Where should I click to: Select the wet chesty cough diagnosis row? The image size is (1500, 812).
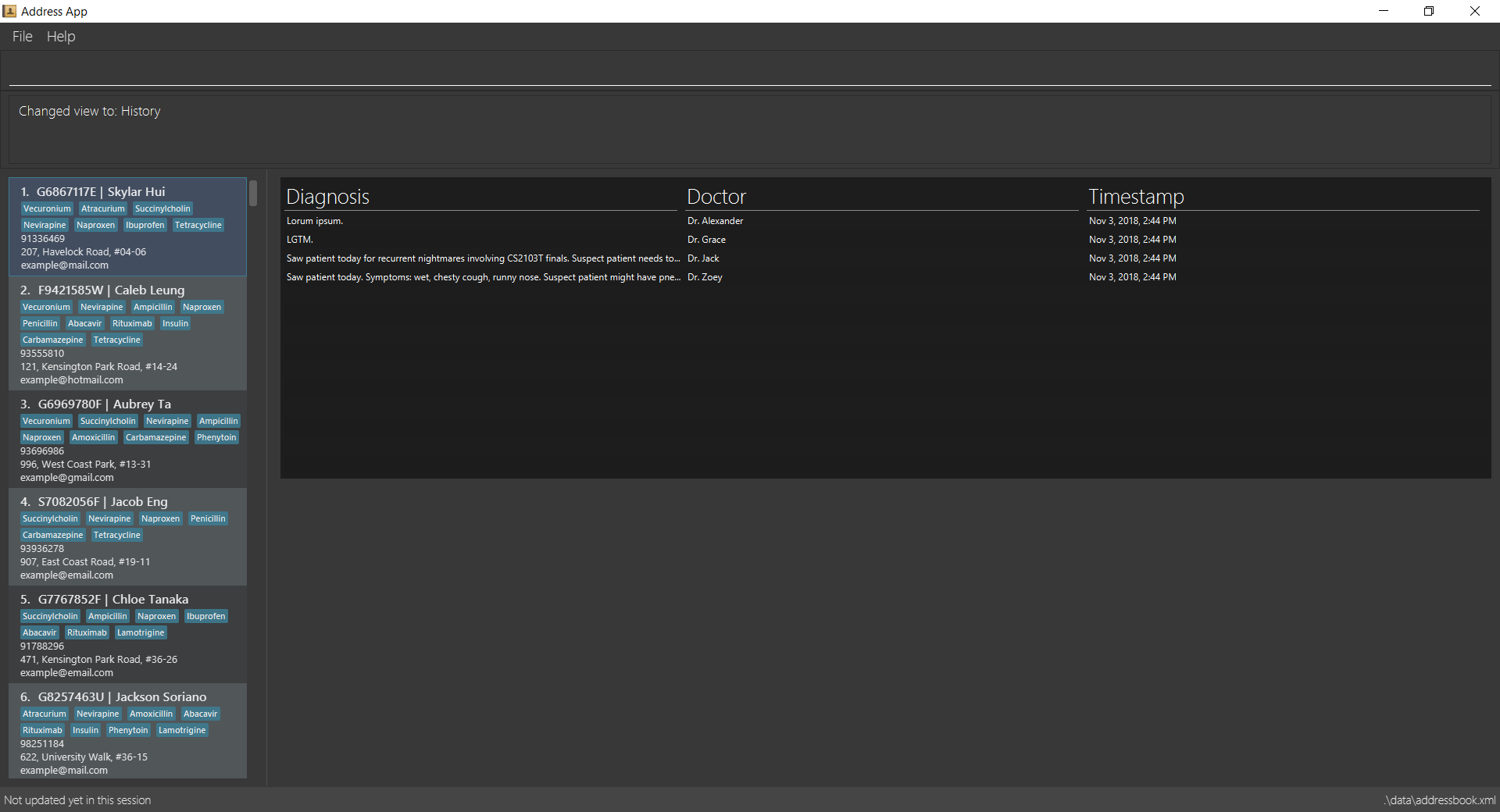883,277
